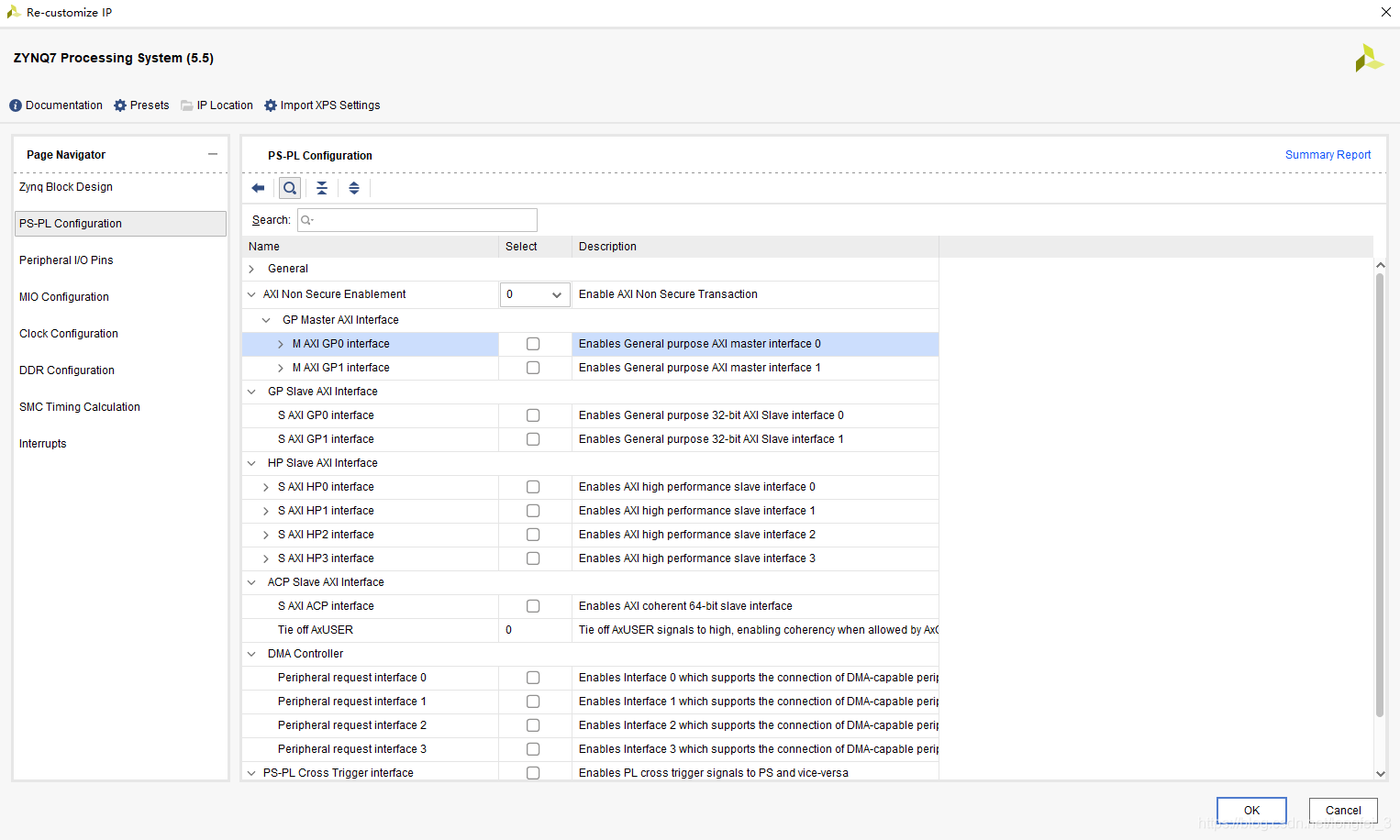This screenshot has width=1400, height=840.
Task: Collapse GP Master AXI Interface node
Action: (x=266, y=320)
